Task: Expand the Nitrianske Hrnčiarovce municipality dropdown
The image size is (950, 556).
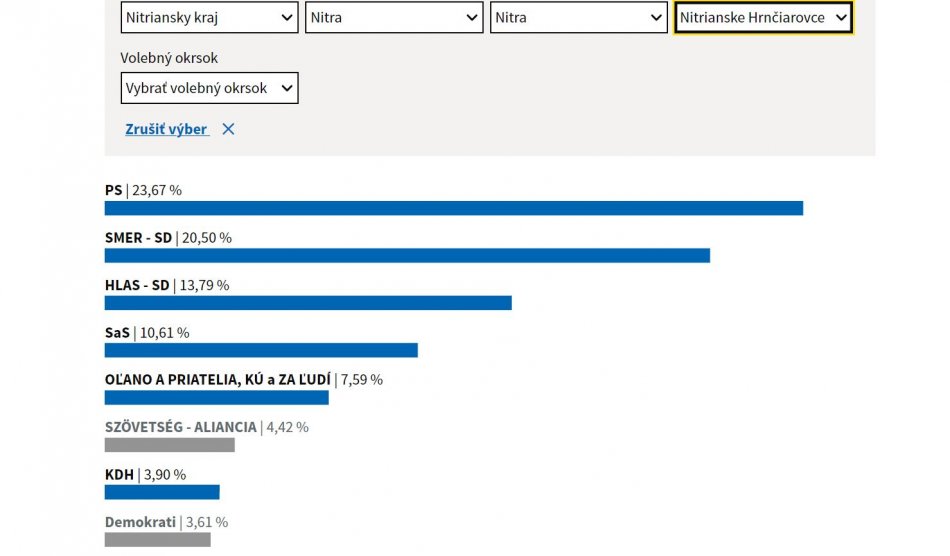Action: pyautogui.click(x=763, y=18)
